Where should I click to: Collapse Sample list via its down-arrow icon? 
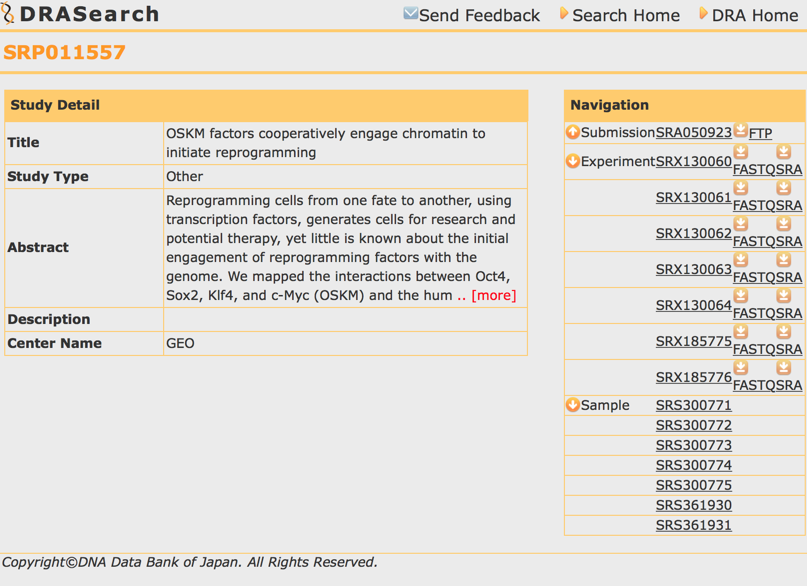tap(572, 405)
